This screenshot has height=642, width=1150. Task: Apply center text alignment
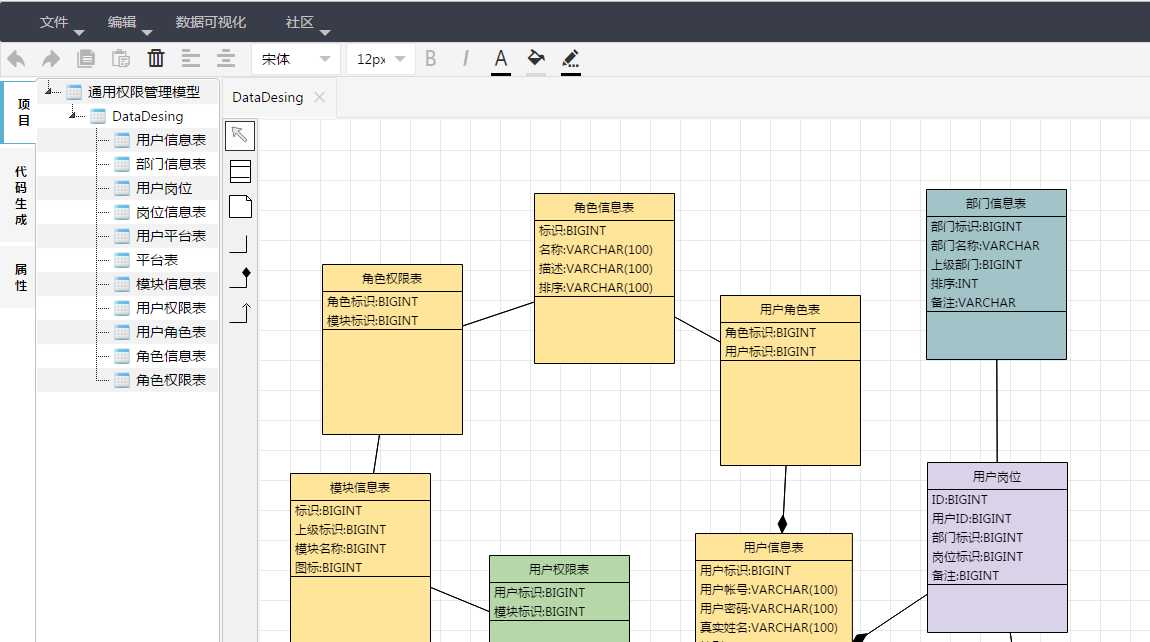click(226, 59)
